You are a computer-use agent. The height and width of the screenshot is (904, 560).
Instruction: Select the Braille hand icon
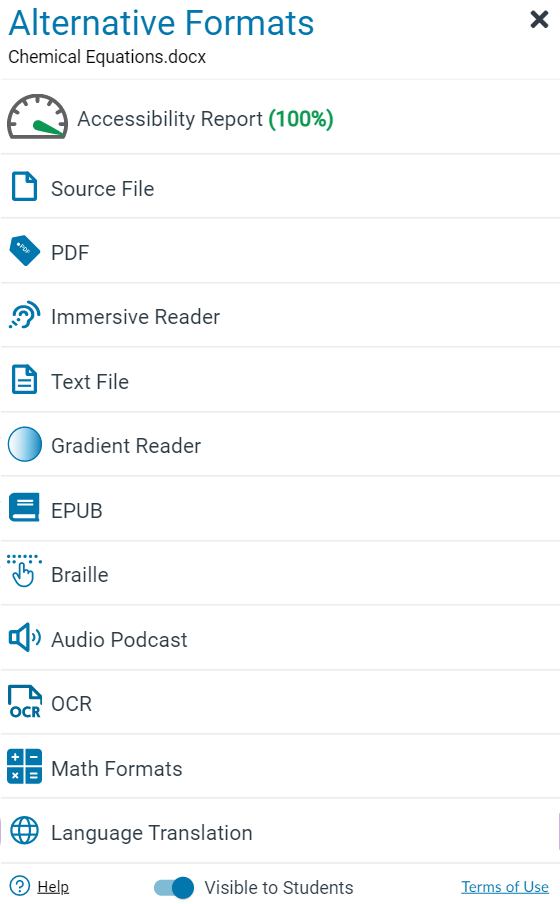tap(24, 571)
